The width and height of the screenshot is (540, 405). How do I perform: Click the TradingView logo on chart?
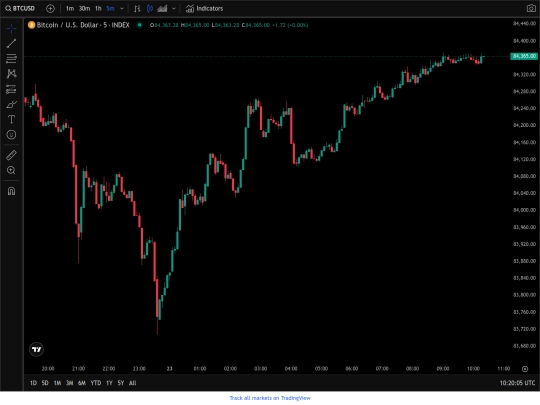37,350
